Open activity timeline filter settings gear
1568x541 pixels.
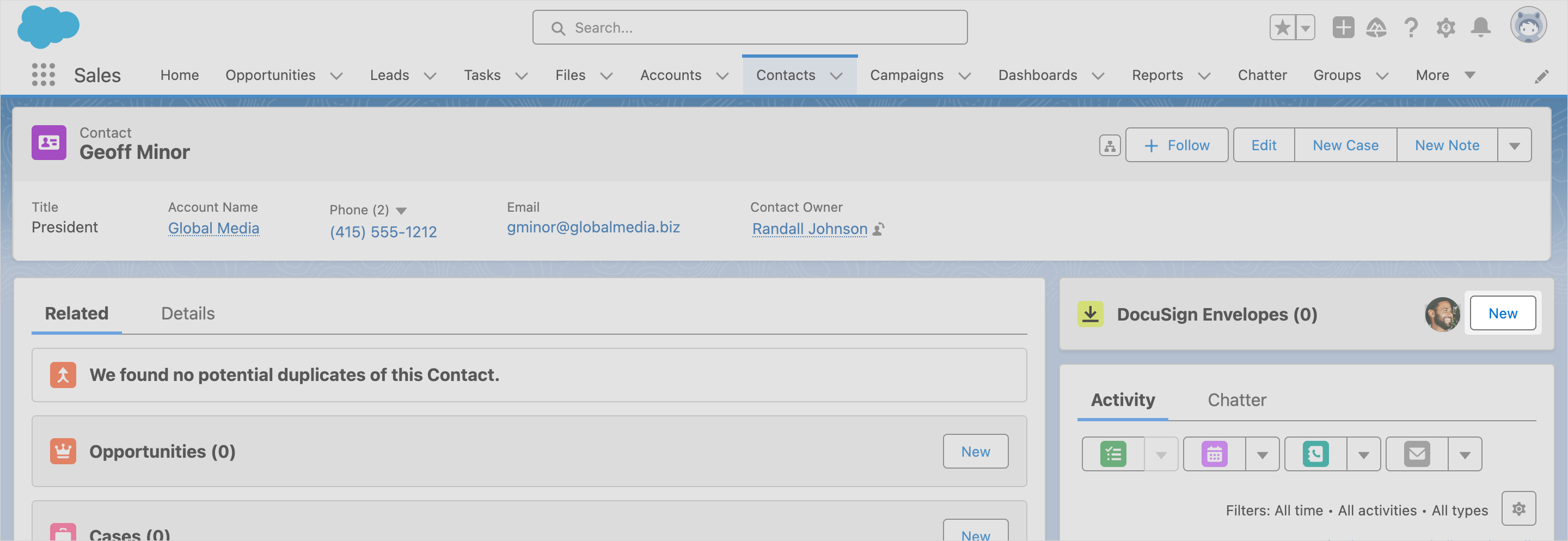coord(1518,509)
